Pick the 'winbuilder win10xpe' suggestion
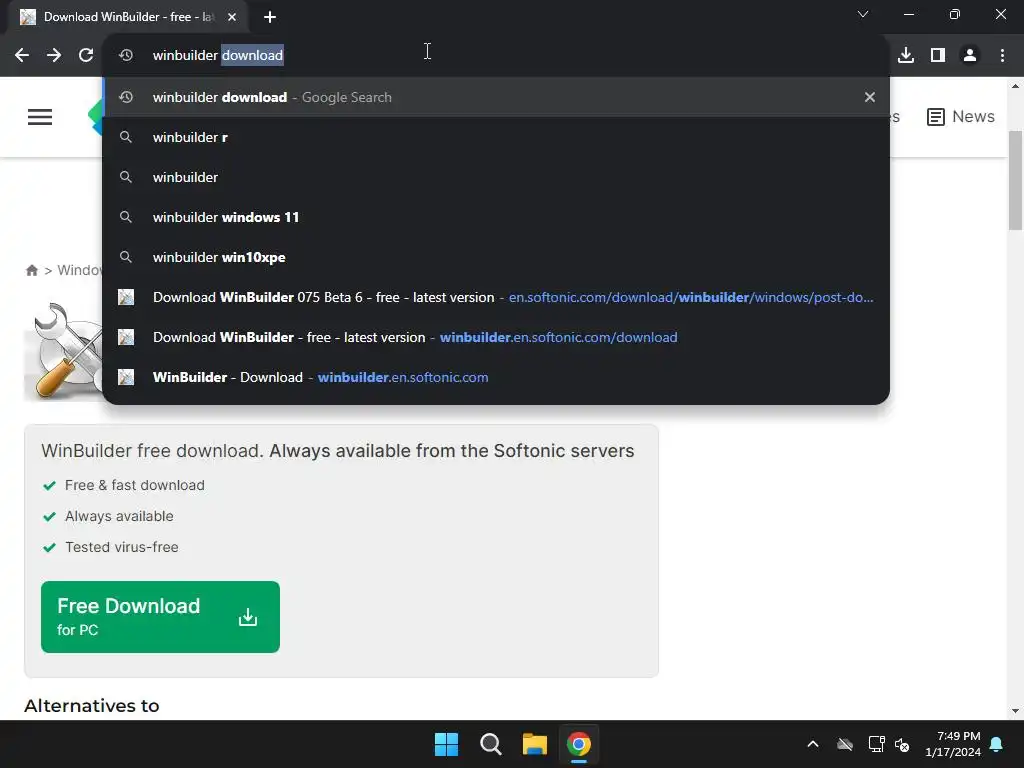The height and width of the screenshot is (768, 1024). point(496,257)
